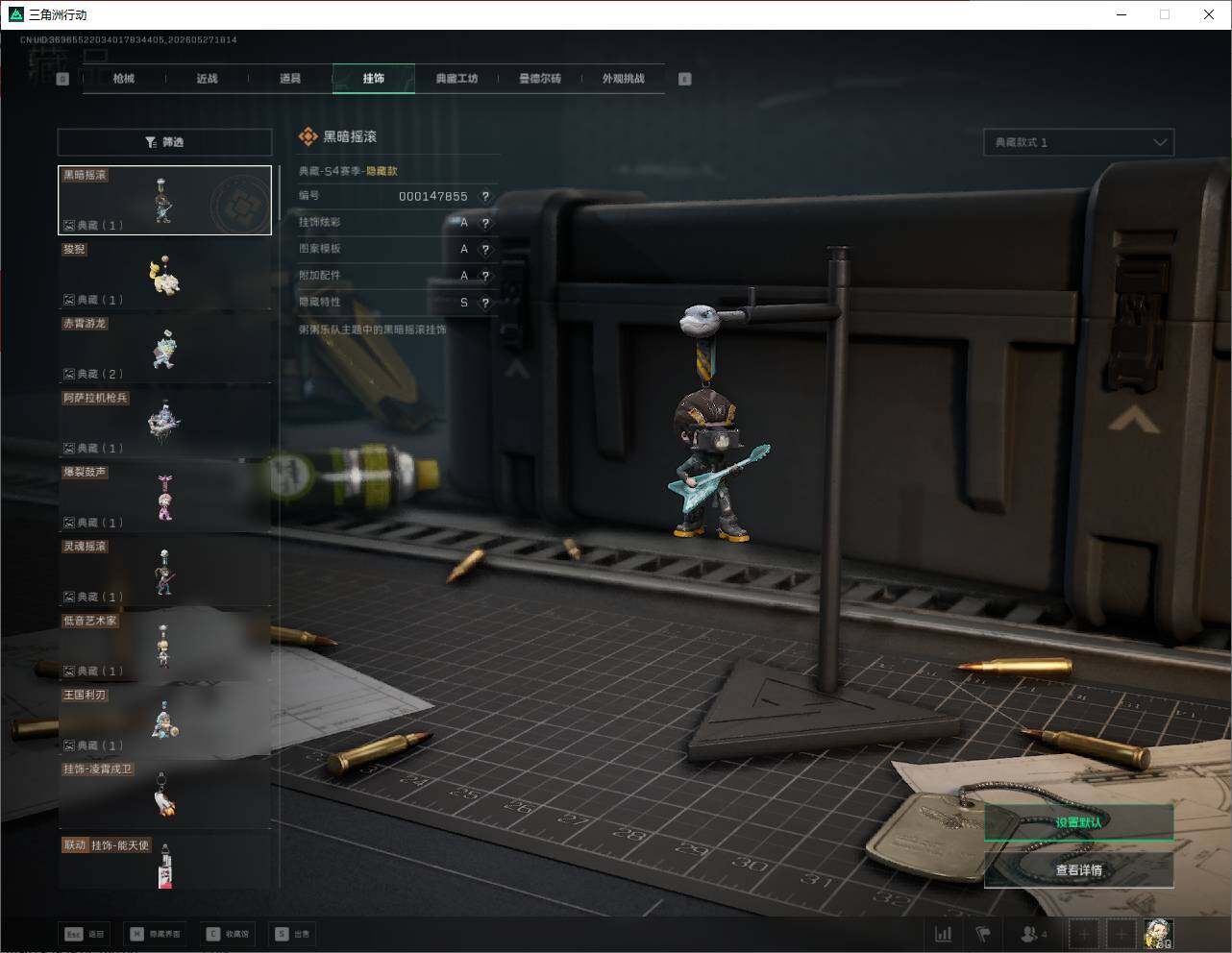This screenshot has width=1232, height=953.
Task: Click the help icon for 挂饰炫彩
Action: click(x=485, y=222)
